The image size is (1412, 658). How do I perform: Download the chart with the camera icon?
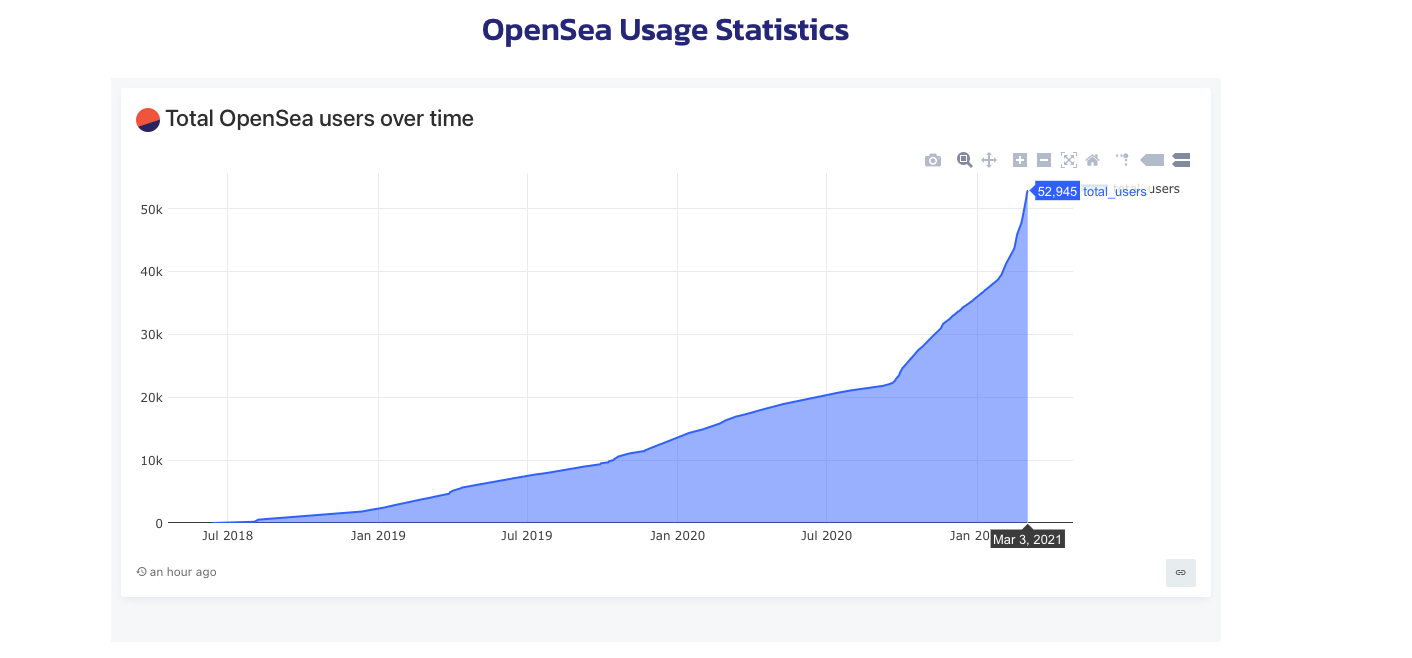(933, 160)
